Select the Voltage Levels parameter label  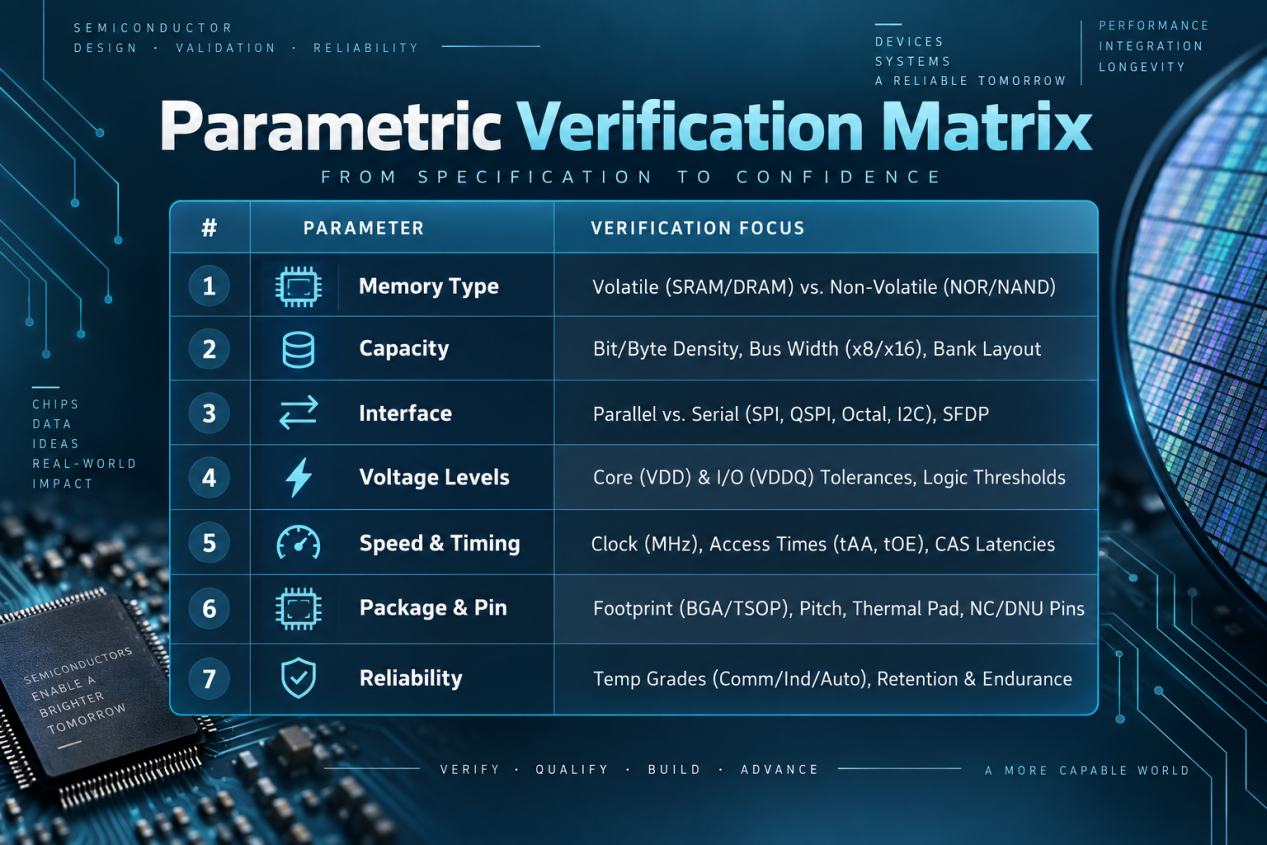(x=434, y=478)
